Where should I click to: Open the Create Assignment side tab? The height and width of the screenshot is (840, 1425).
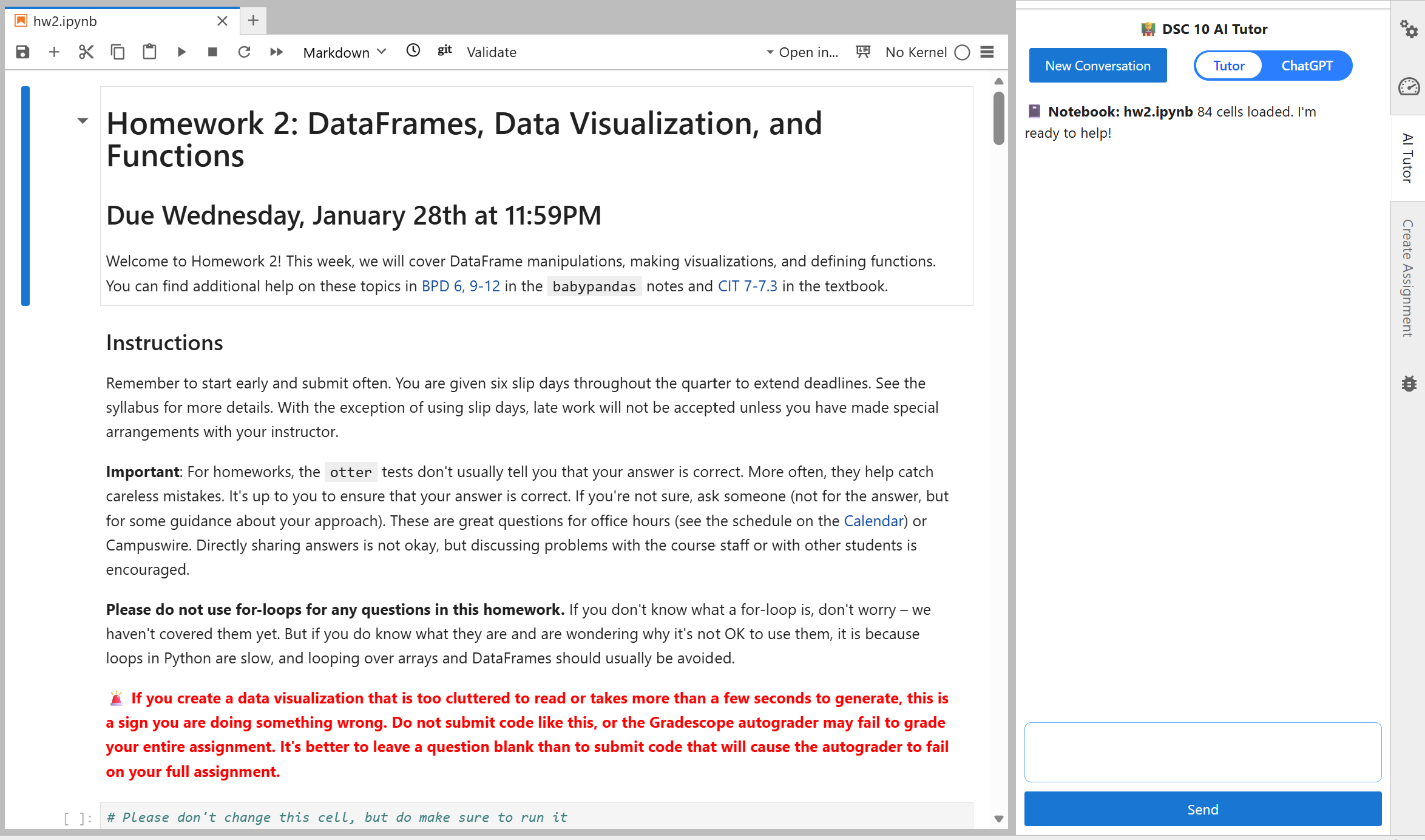1407,278
